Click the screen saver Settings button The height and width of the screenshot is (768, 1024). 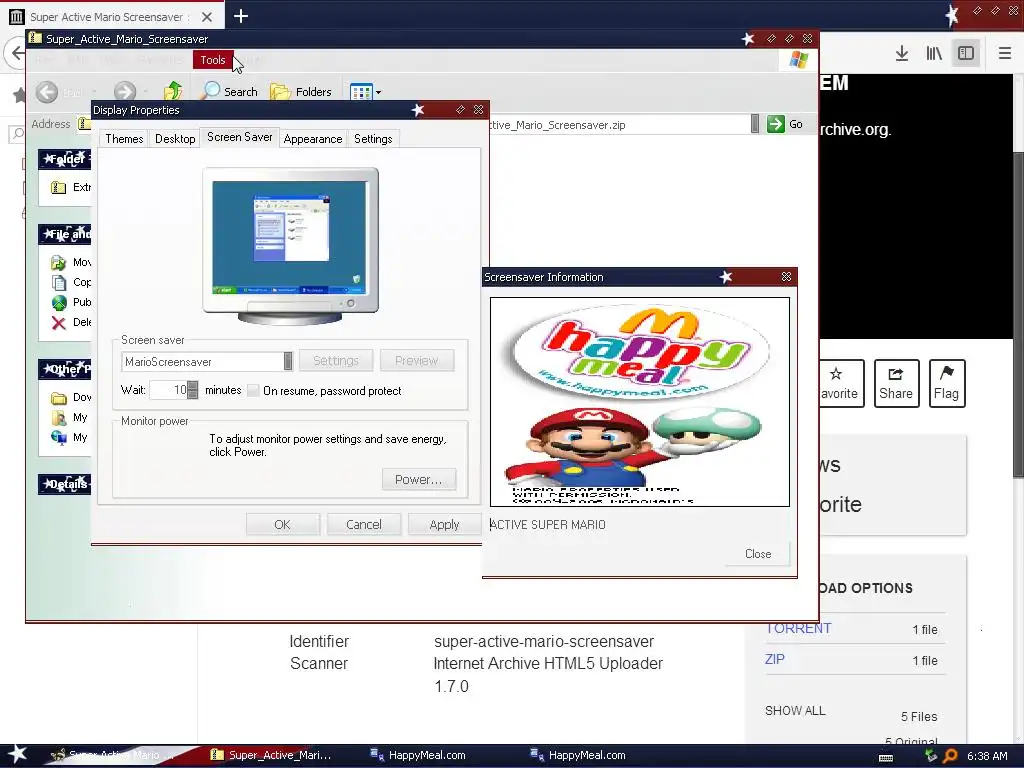[x=336, y=360]
